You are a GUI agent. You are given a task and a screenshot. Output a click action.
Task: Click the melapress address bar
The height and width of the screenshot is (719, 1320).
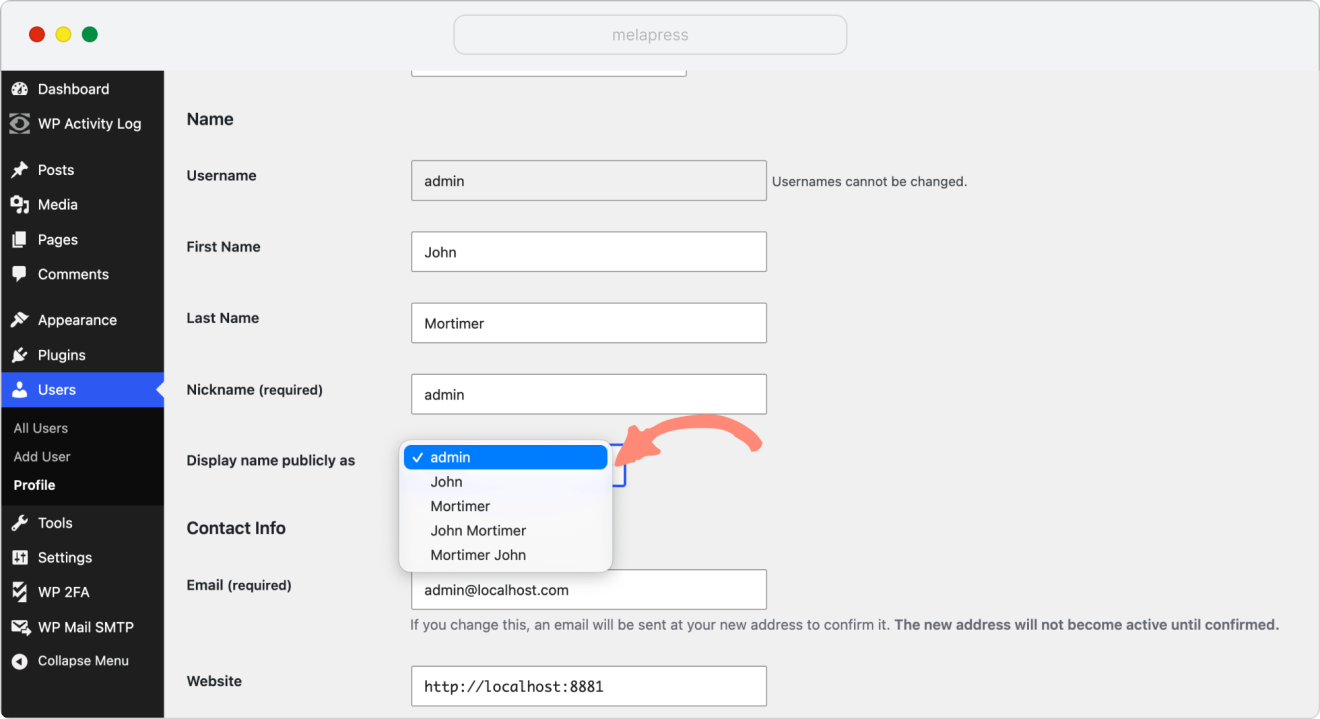click(x=650, y=35)
